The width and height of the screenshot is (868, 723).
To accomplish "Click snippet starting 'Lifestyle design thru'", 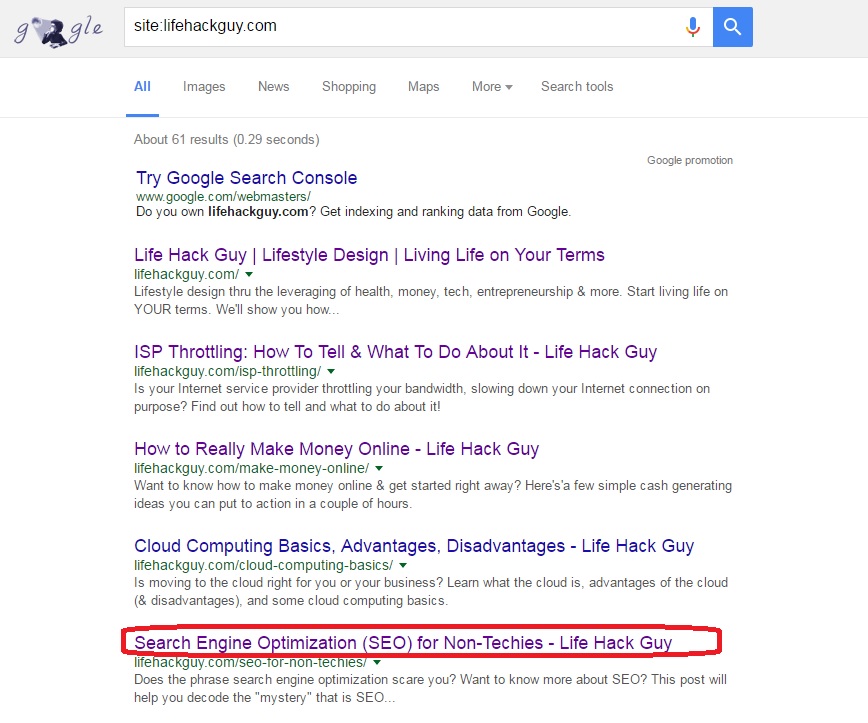I will tap(431, 300).
